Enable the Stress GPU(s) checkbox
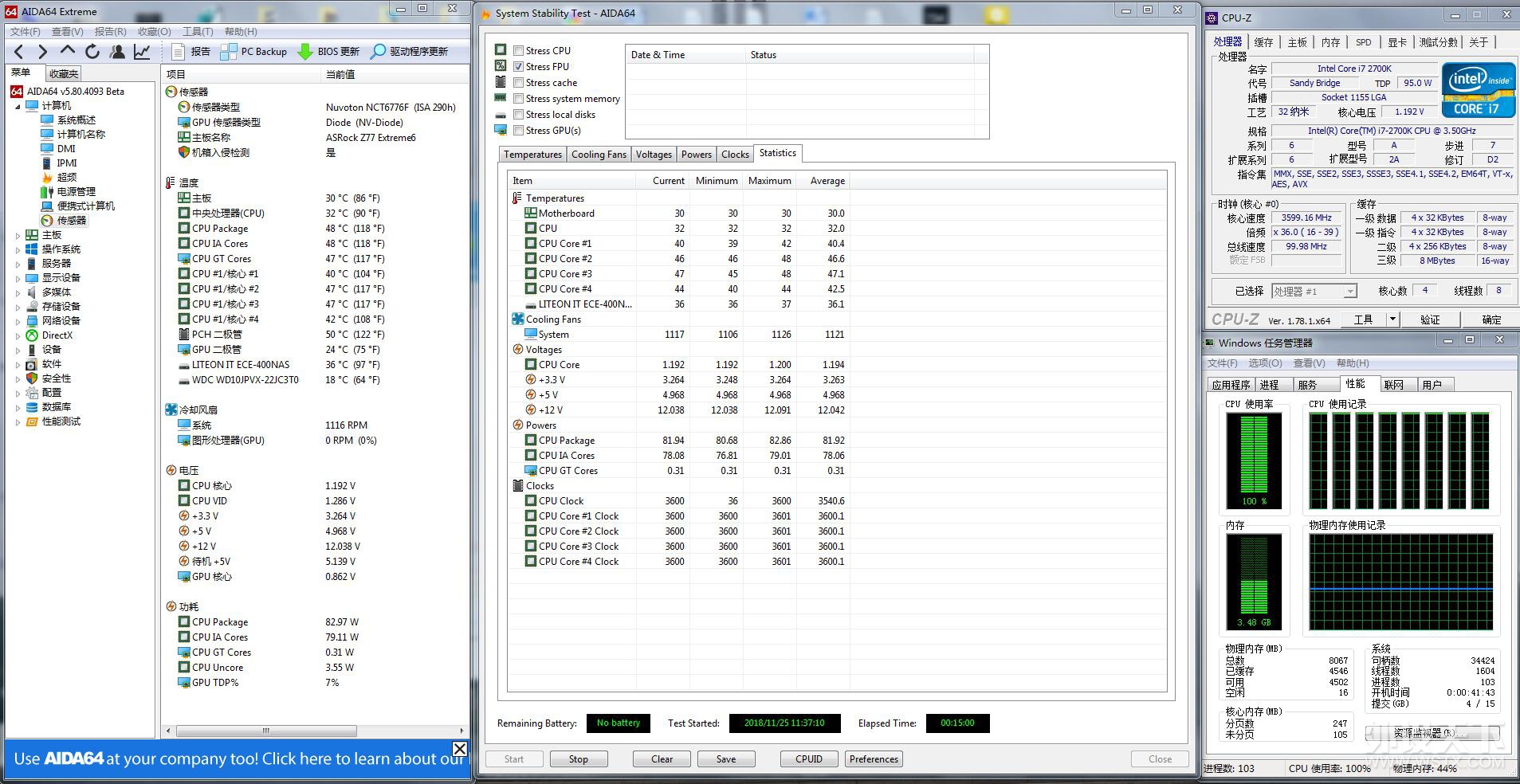 coord(519,130)
